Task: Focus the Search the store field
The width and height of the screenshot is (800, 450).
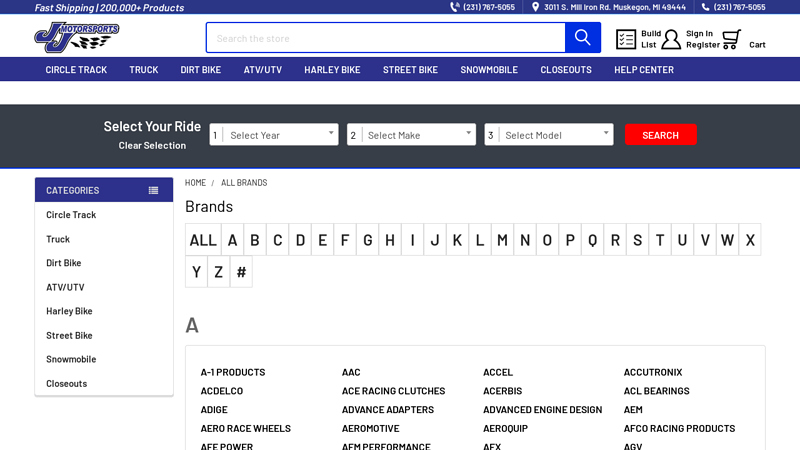Action: click(x=386, y=37)
